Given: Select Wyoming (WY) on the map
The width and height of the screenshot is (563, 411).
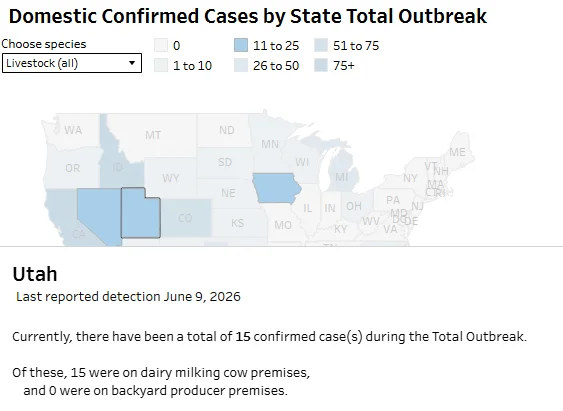Looking at the screenshot, I should click(x=171, y=178).
